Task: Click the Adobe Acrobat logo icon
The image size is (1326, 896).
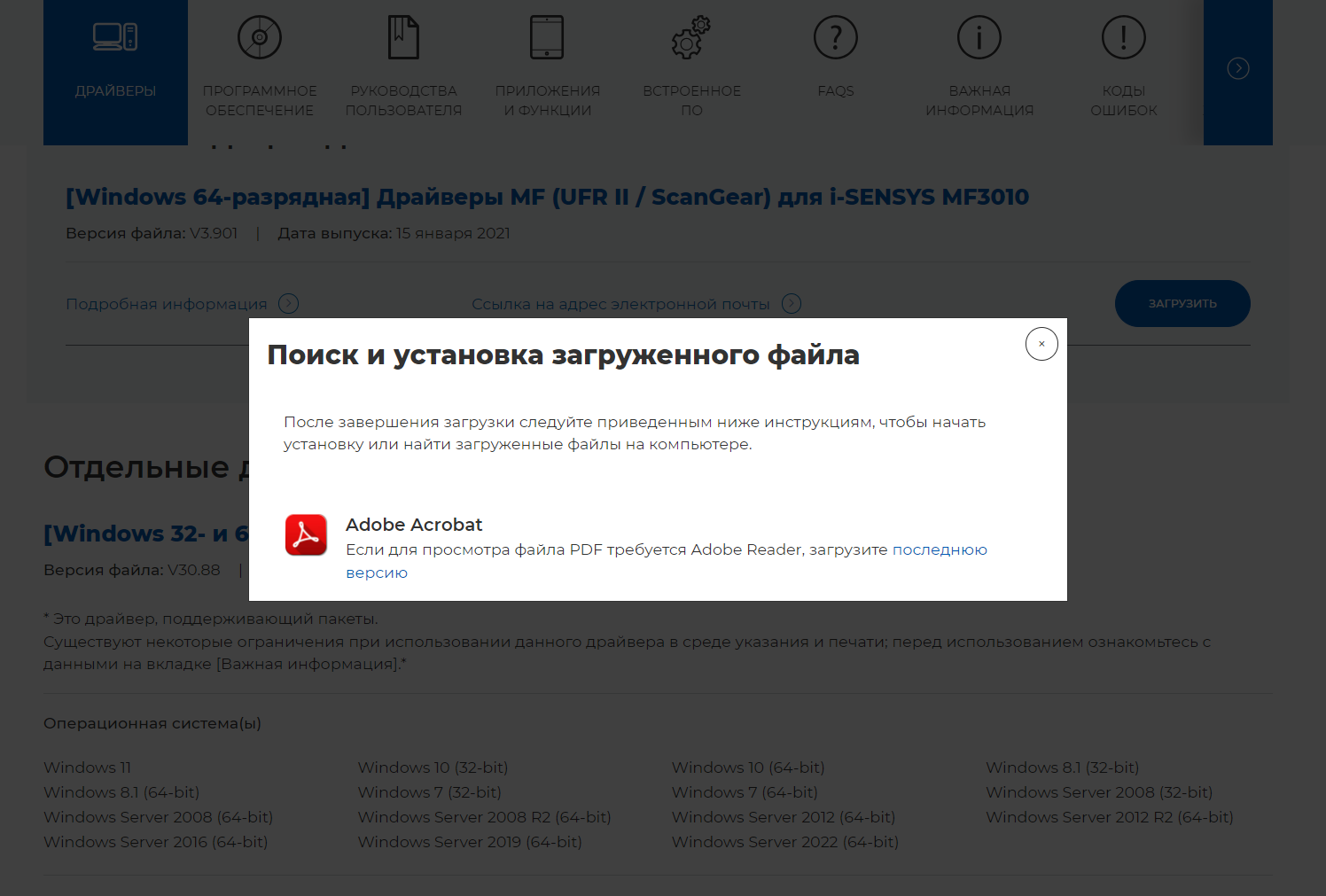Action: tap(306, 534)
